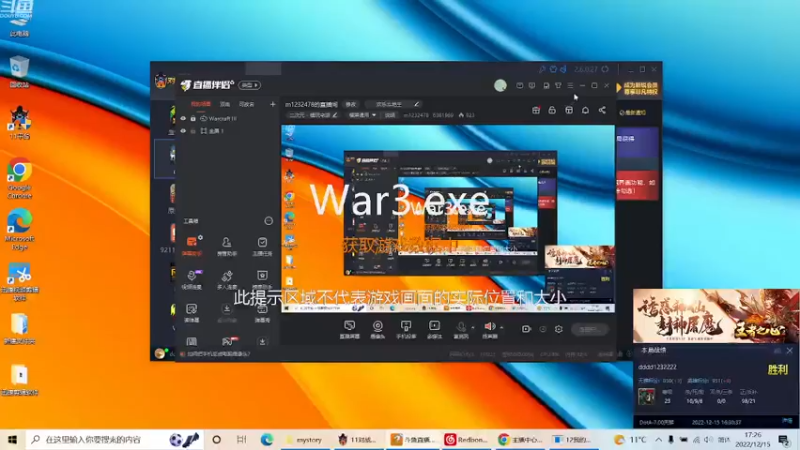Open the checklist tasks toolbox tool
This screenshot has width=800, height=450.
262,245
